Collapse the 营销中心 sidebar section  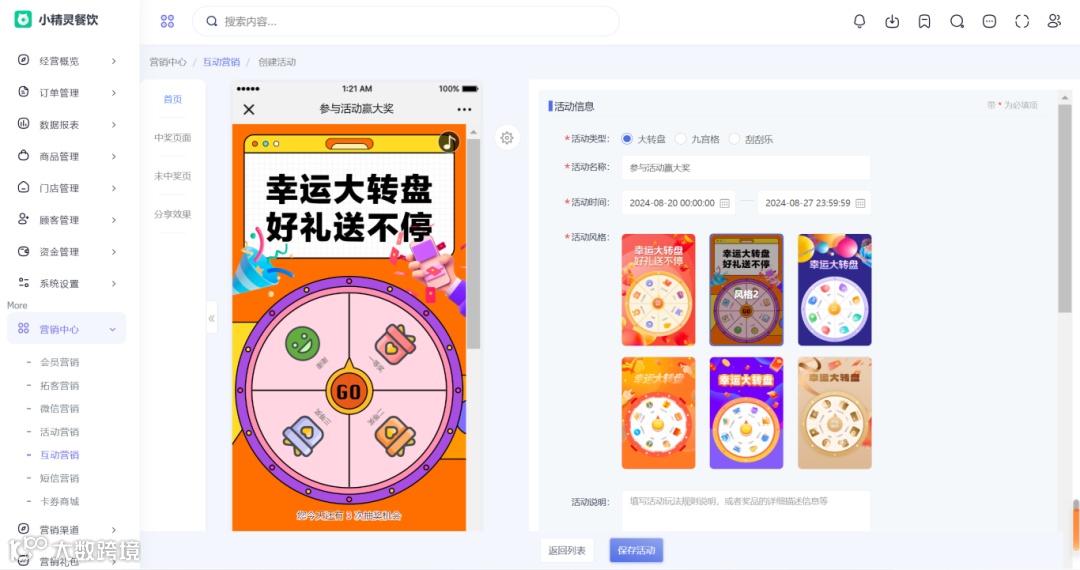click(67, 329)
